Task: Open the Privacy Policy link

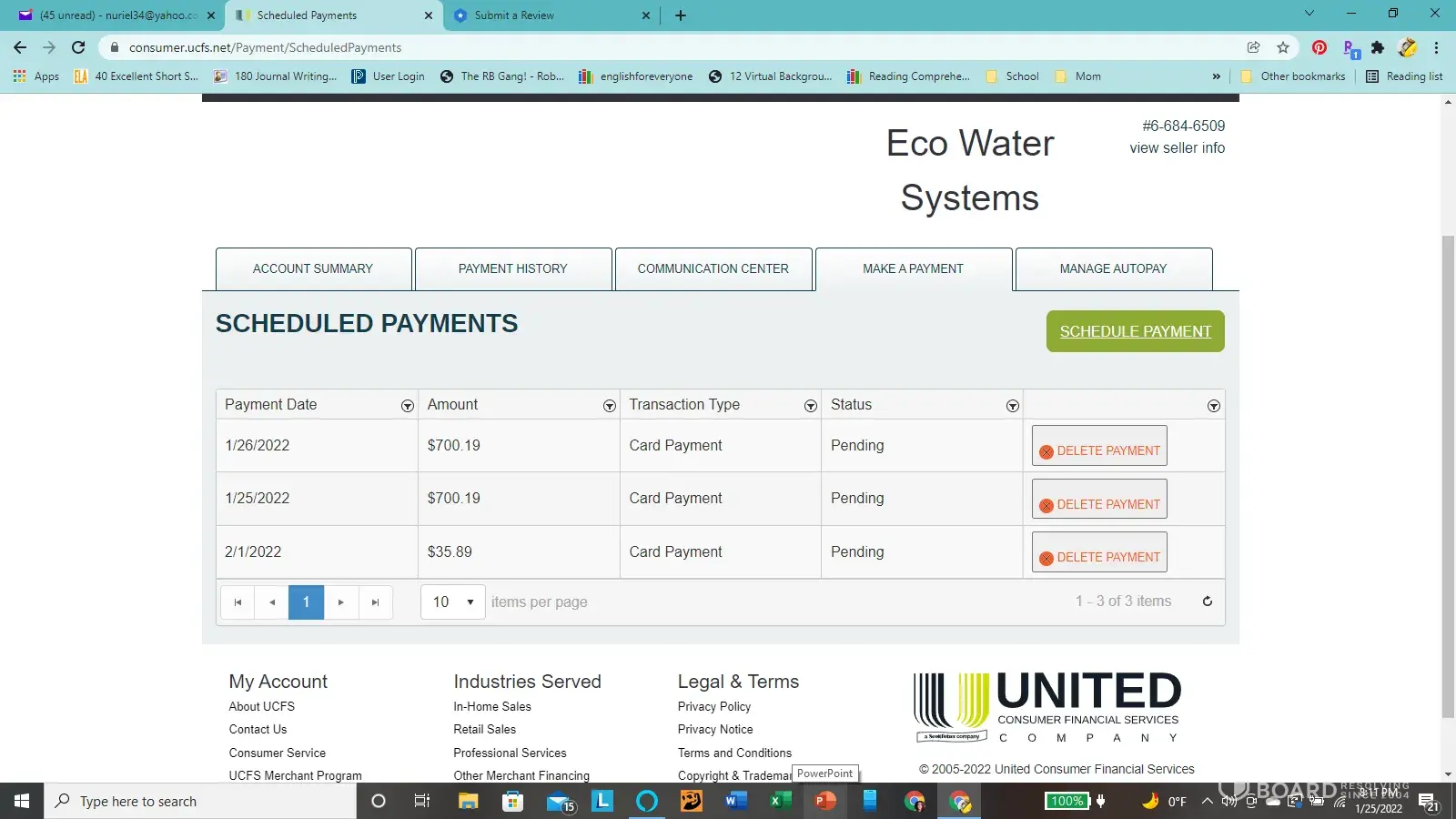Action: (714, 707)
